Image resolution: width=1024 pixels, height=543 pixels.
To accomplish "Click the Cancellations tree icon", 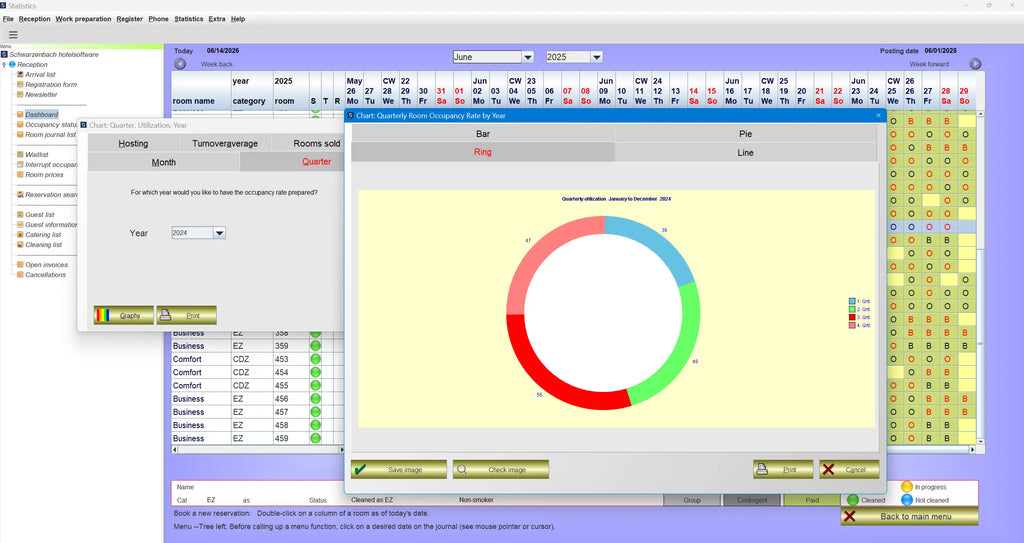I will click(x=20, y=274).
